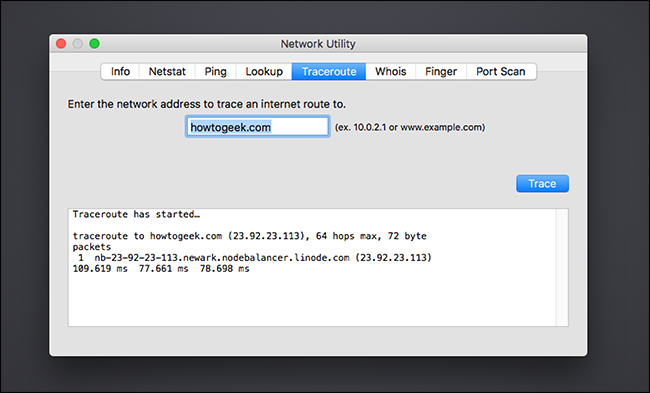Close the Network Utility window
Image resolution: width=650 pixels, height=393 pixels.
pyautogui.click(x=61, y=44)
